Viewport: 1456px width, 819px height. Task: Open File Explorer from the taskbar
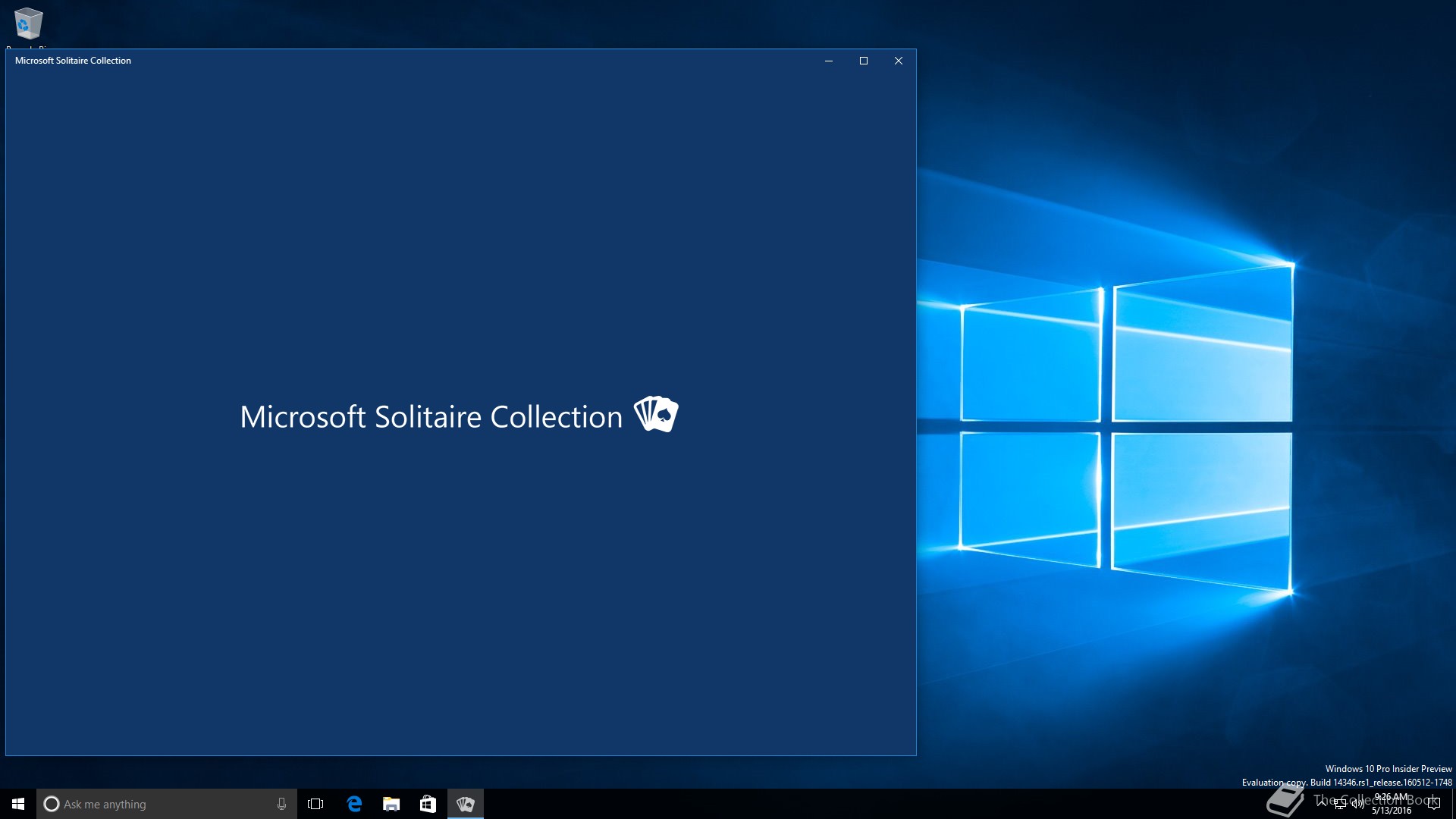pyautogui.click(x=391, y=804)
